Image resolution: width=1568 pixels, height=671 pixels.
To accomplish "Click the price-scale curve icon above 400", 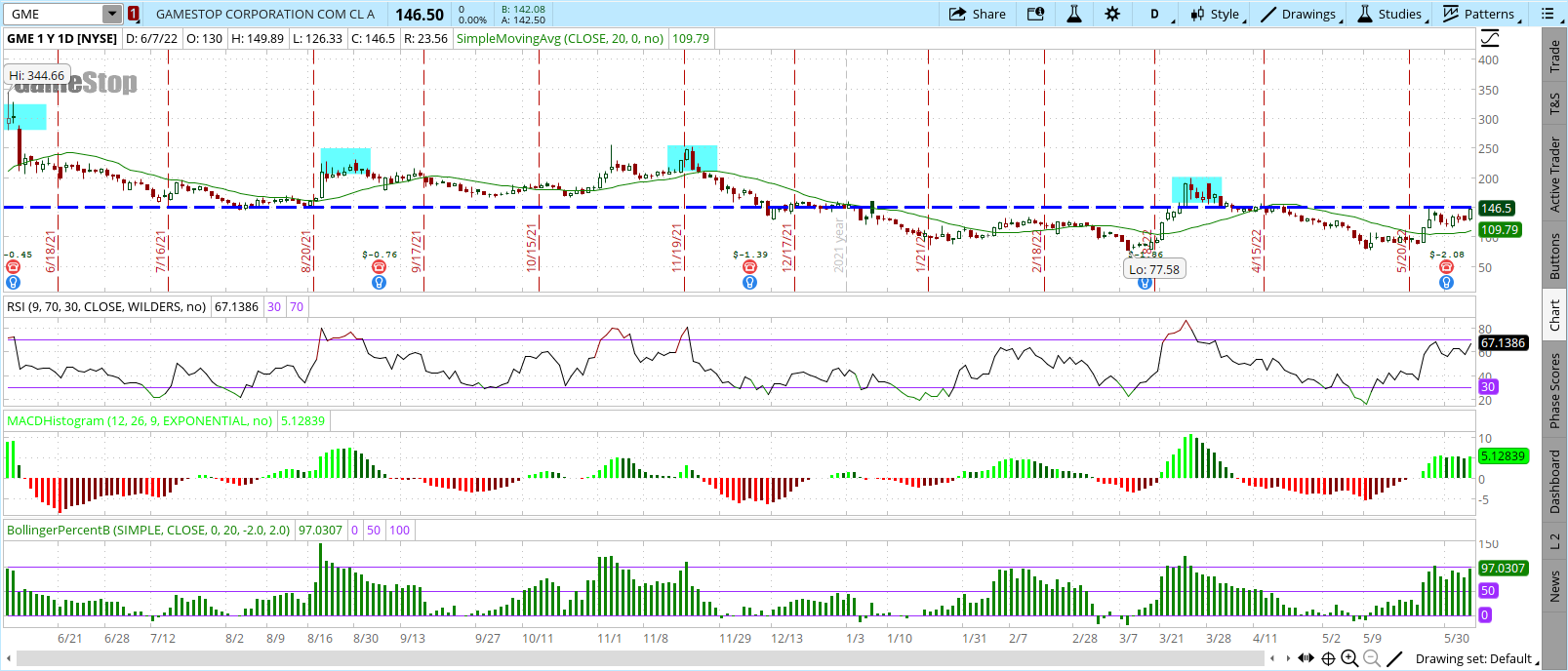I will pos(1490,39).
